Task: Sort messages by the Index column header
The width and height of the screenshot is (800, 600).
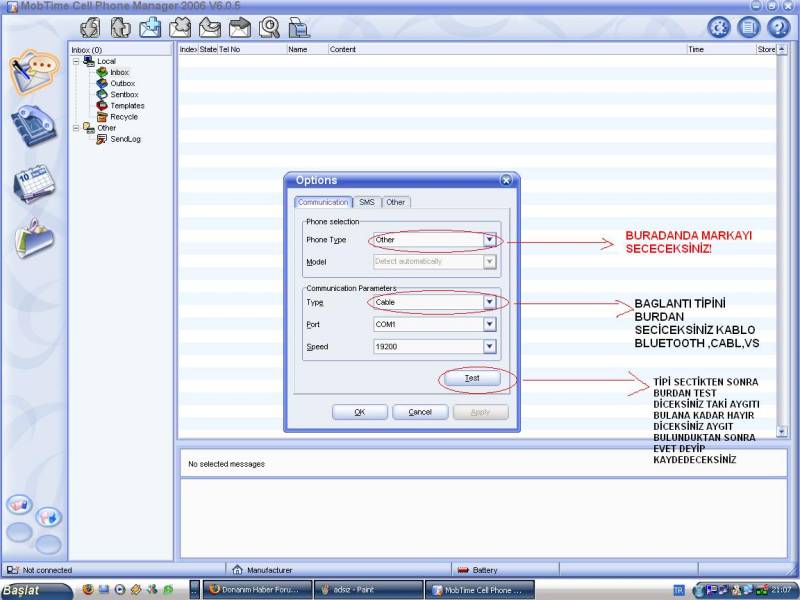Action: click(188, 49)
